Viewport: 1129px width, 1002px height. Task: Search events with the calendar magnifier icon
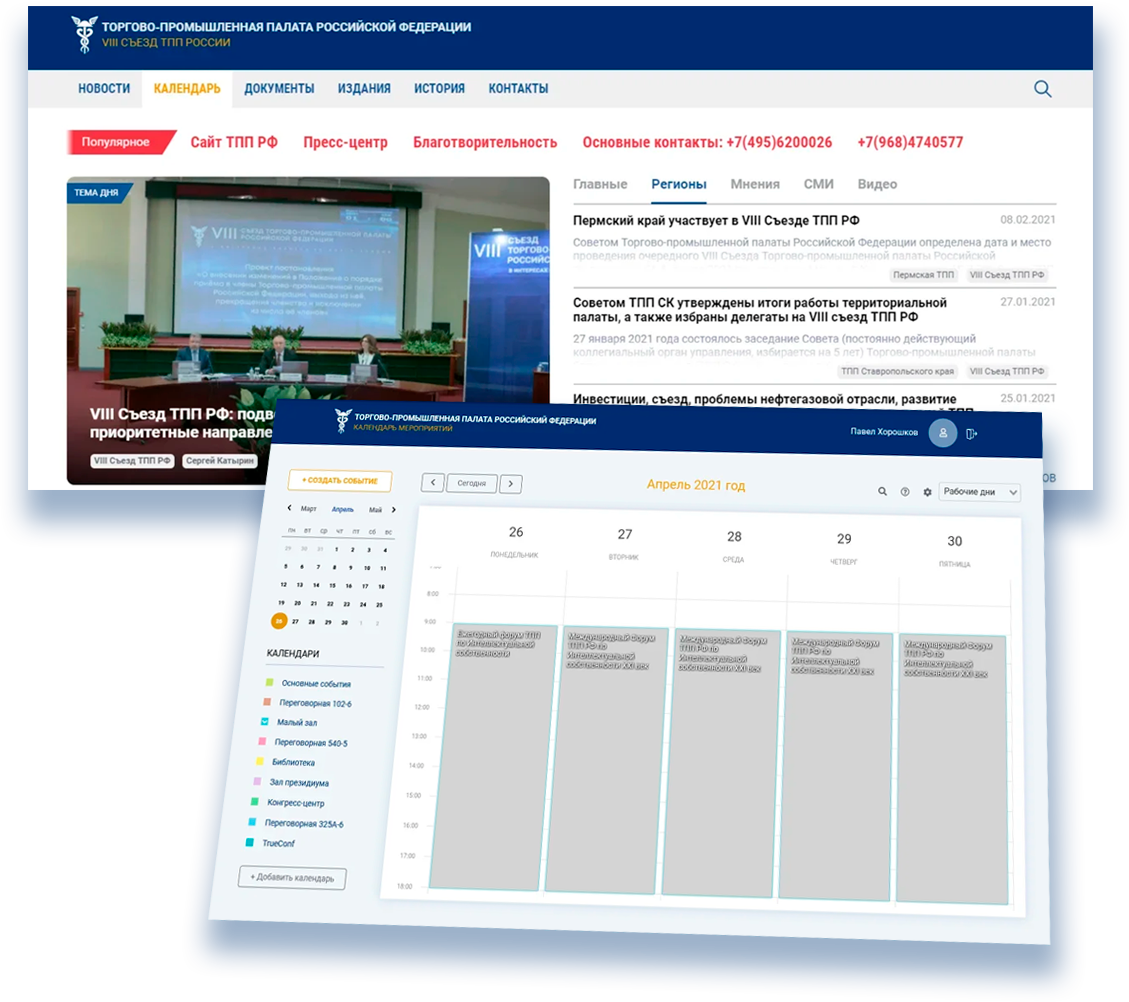[x=882, y=492]
